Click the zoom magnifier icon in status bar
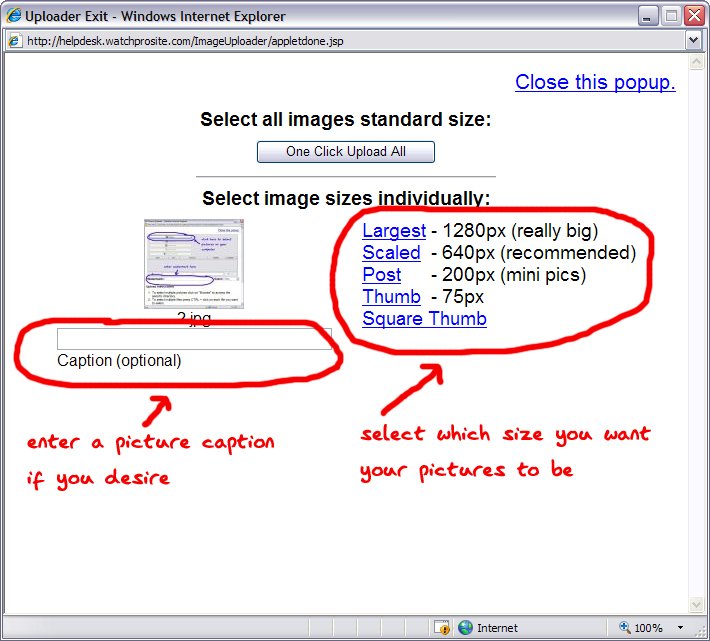The width and height of the screenshot is (710, 641). tap(625, 628)
